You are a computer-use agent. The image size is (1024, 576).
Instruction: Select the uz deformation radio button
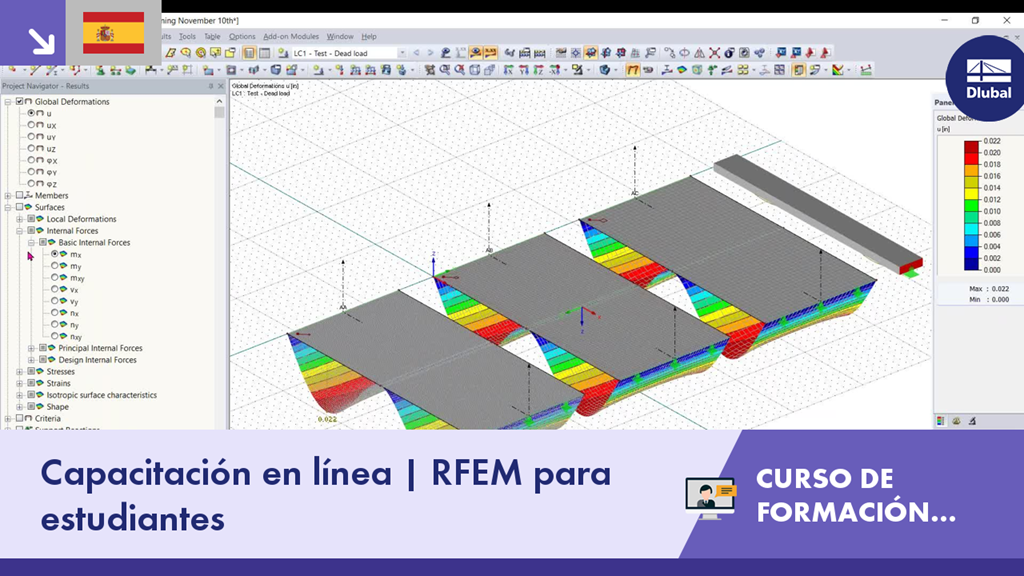(x=31, y=148)
